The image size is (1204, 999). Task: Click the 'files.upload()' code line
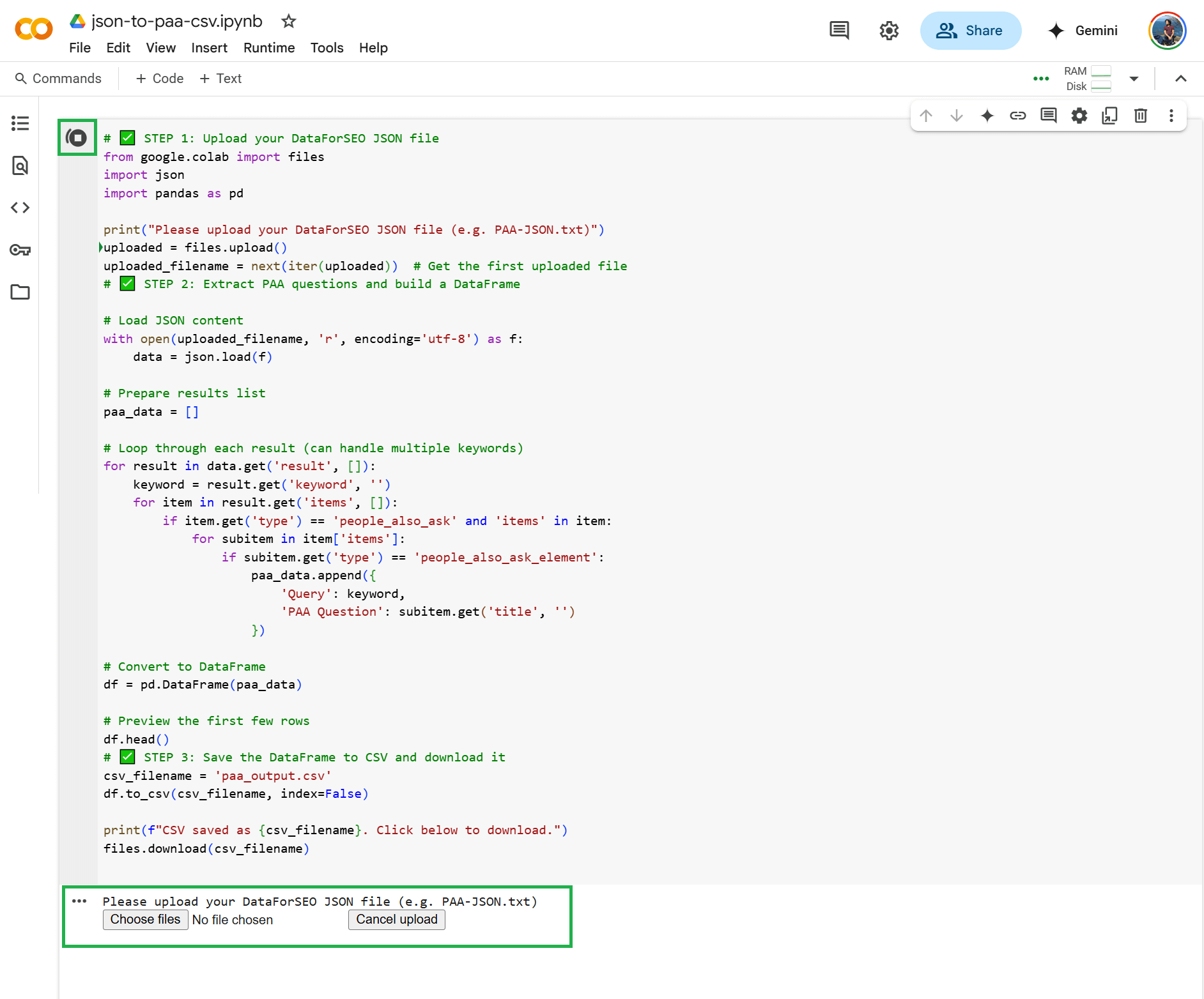click(x=196, y=248)
